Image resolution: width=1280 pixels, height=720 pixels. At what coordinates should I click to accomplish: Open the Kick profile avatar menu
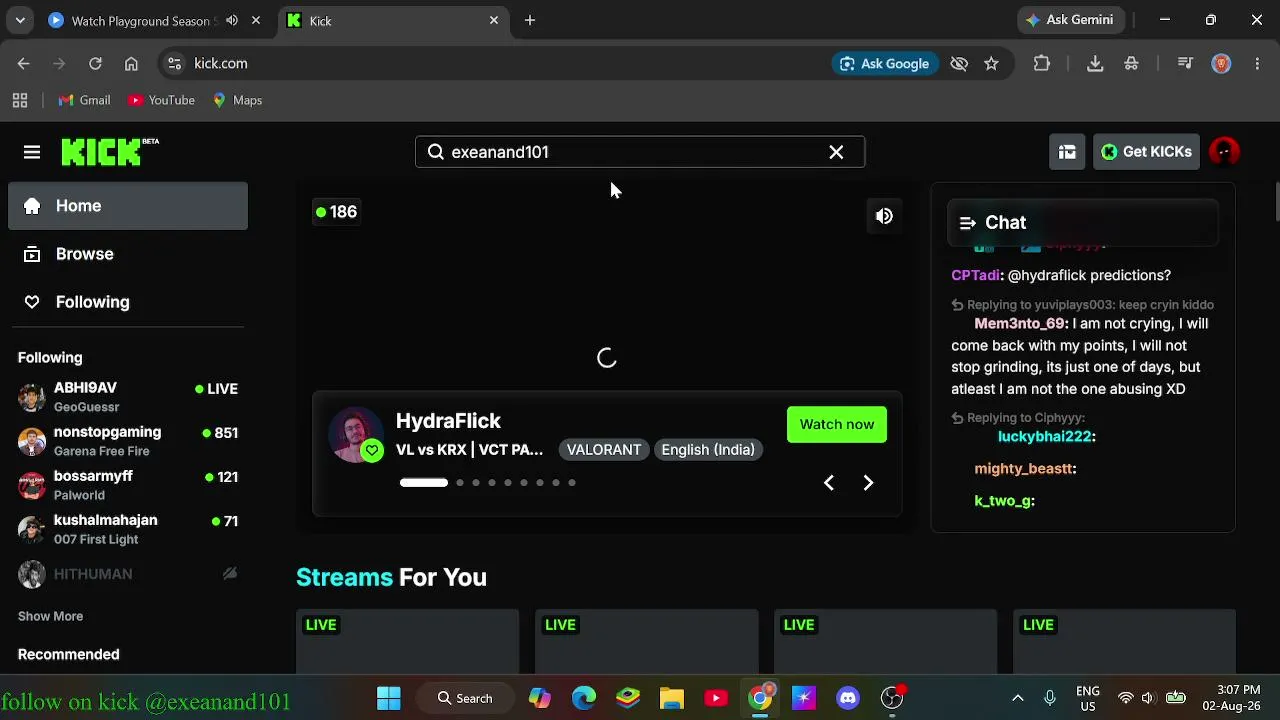tap(1224, 152)
